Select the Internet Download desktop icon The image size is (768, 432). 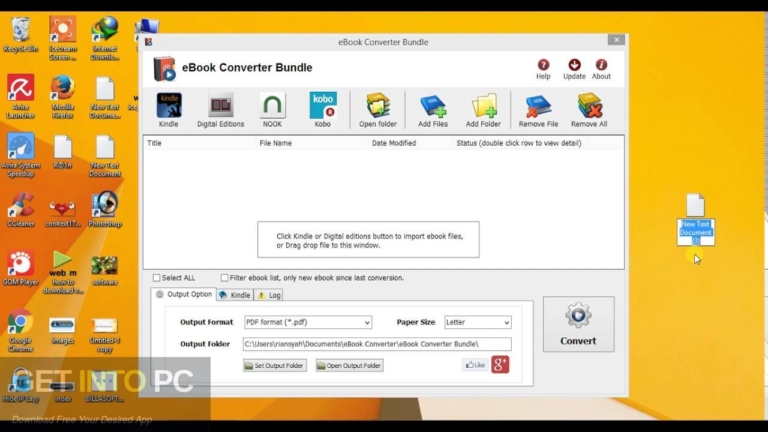[x=105, y=38]
